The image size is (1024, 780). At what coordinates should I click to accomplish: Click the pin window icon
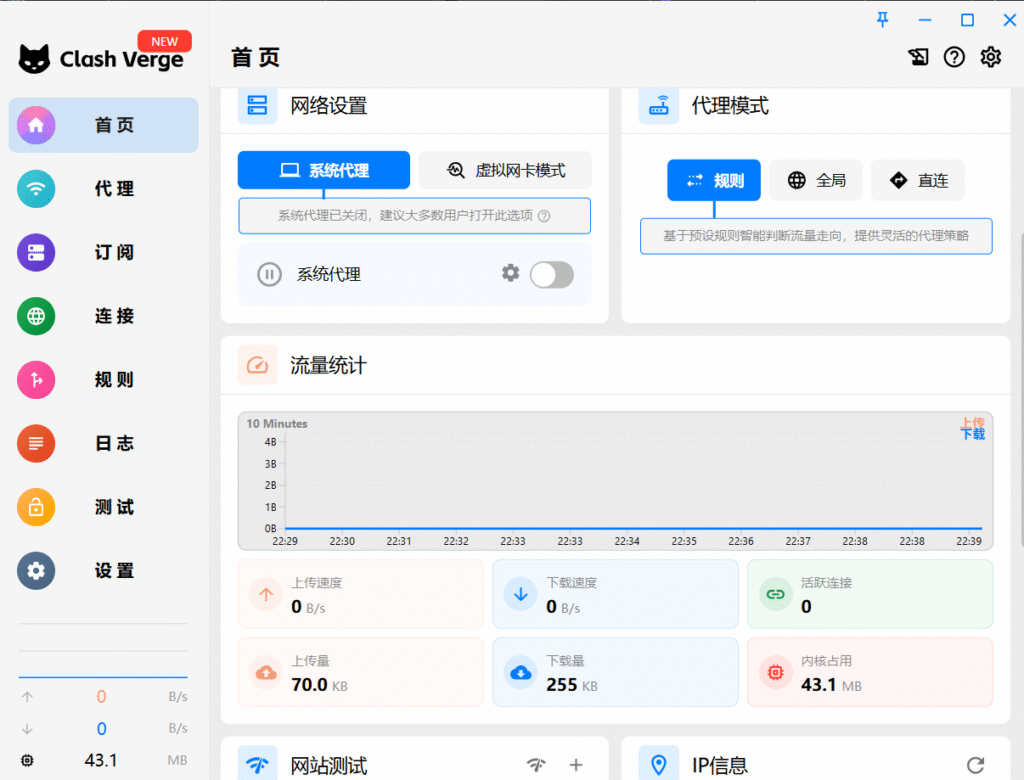point(882,19)
